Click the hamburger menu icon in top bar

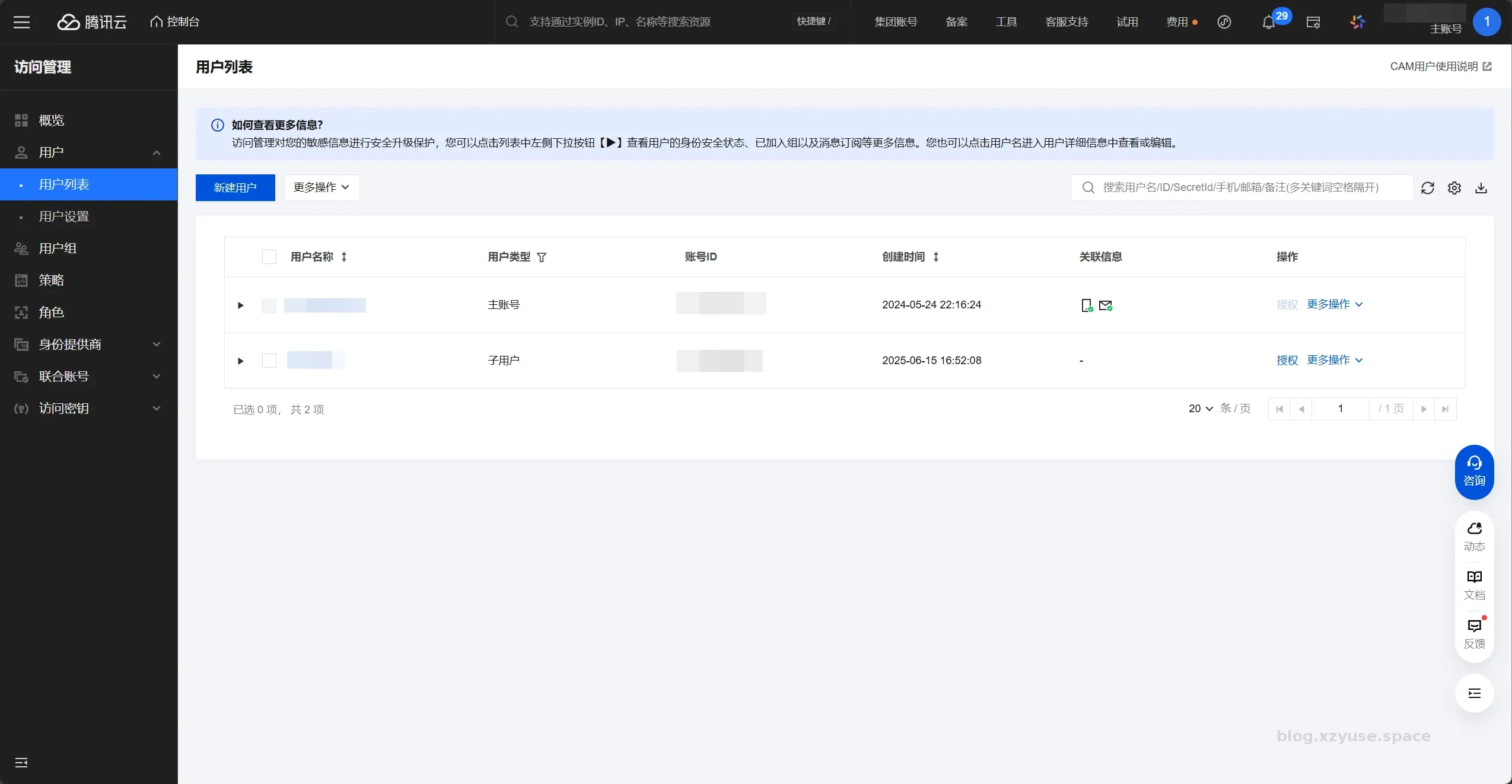tap(22, 23)
